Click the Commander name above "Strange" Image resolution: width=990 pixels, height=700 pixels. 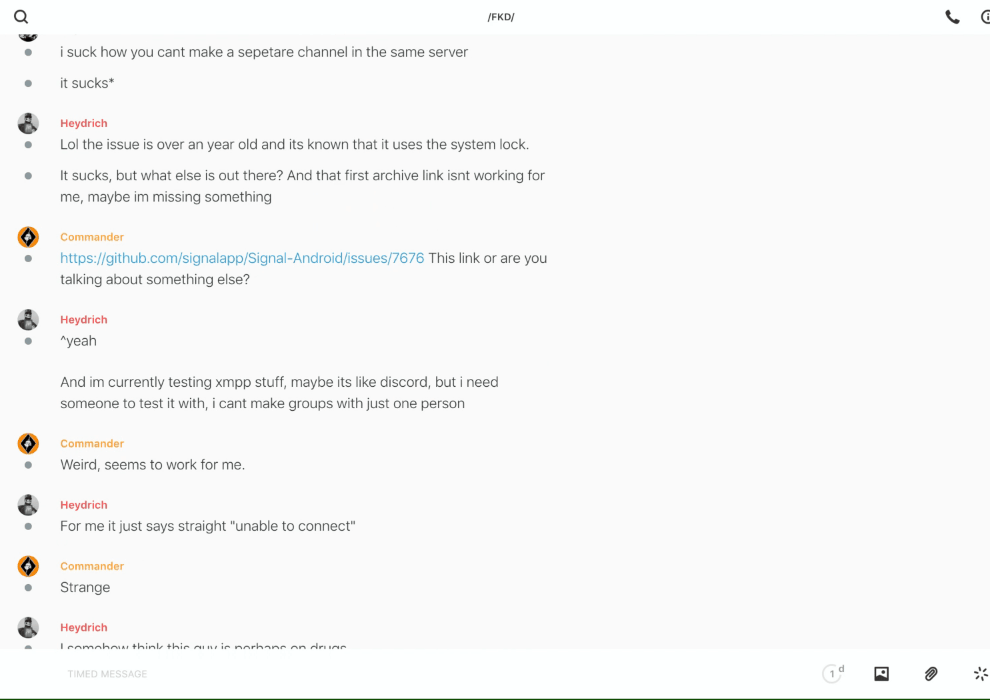[92, 566]
